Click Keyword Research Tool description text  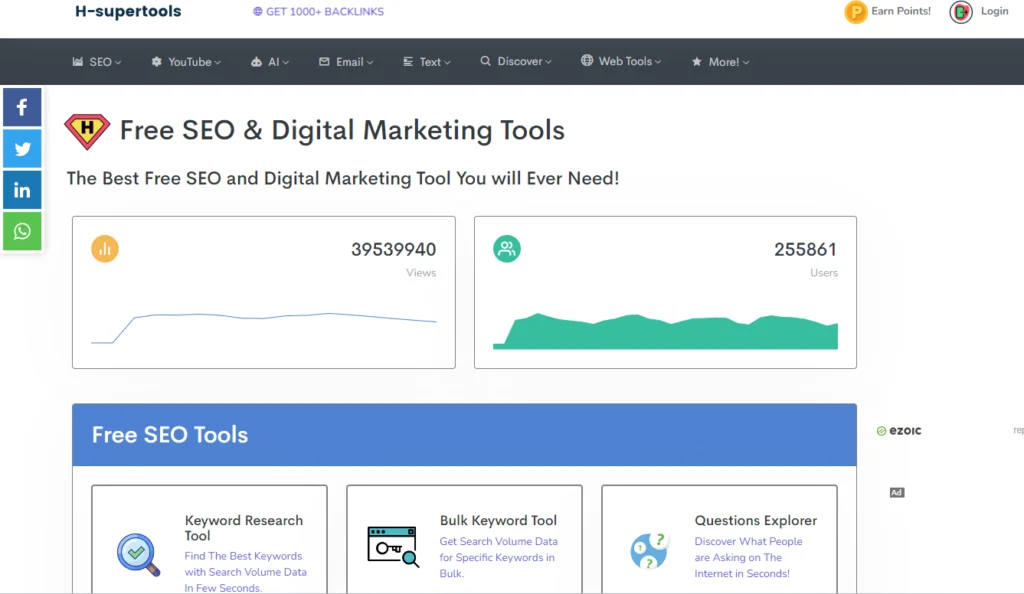246,572
